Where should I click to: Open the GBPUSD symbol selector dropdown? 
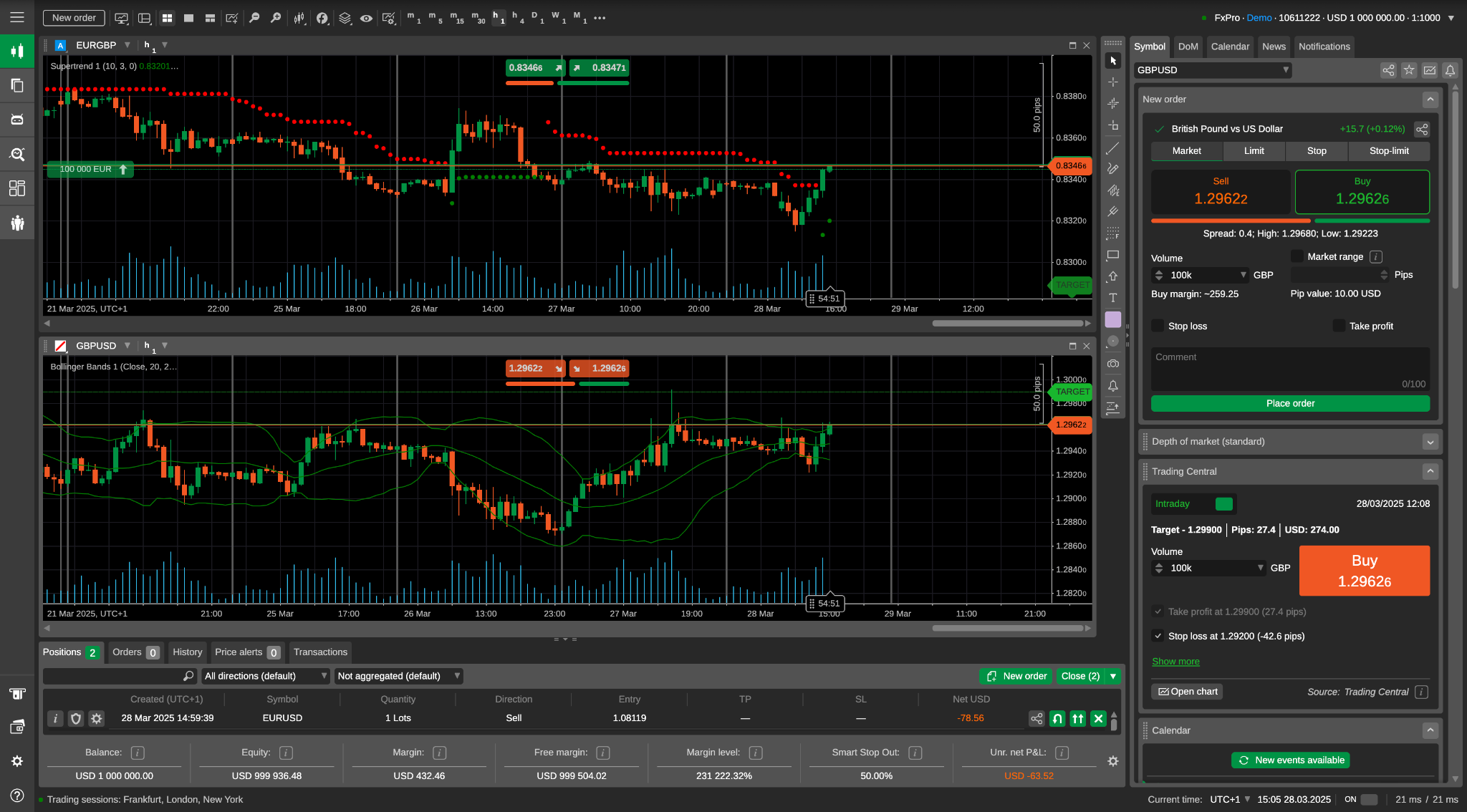click(x=1213, y=70)
